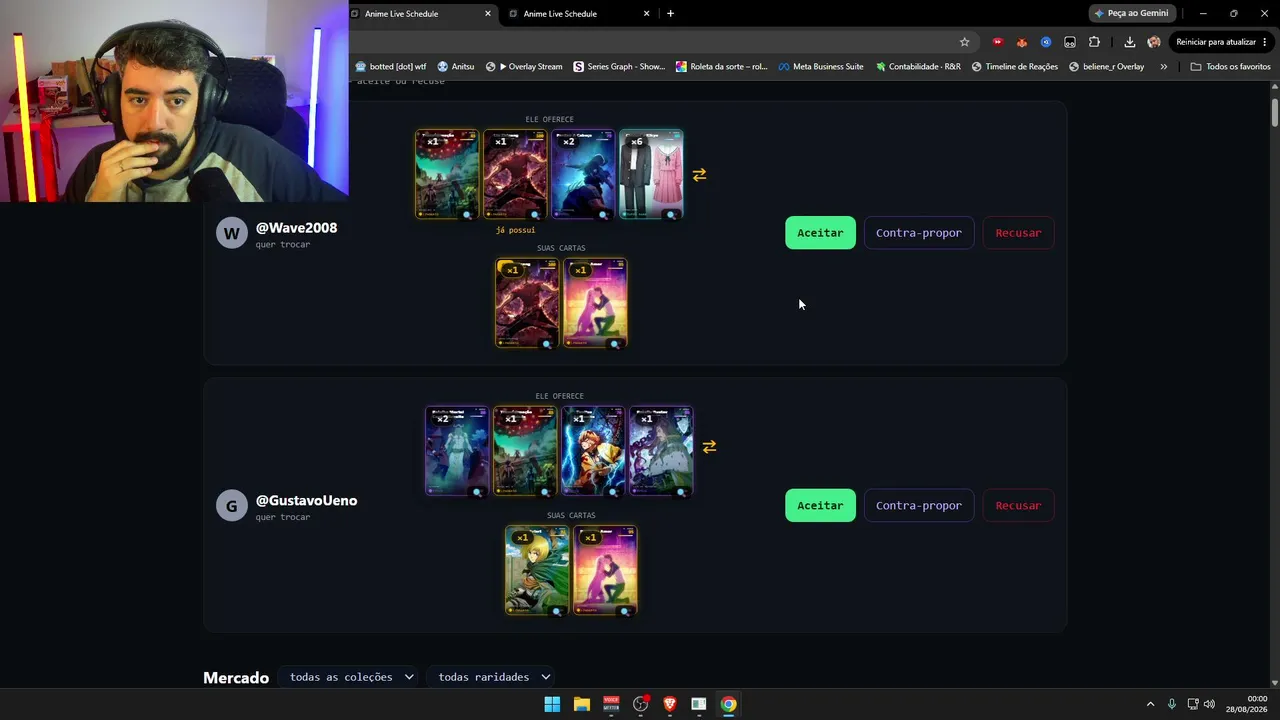1280x720 pixels.
Task: Open the 'botted [dot] wtf' bookmark
Action: (x=391, y=67)
